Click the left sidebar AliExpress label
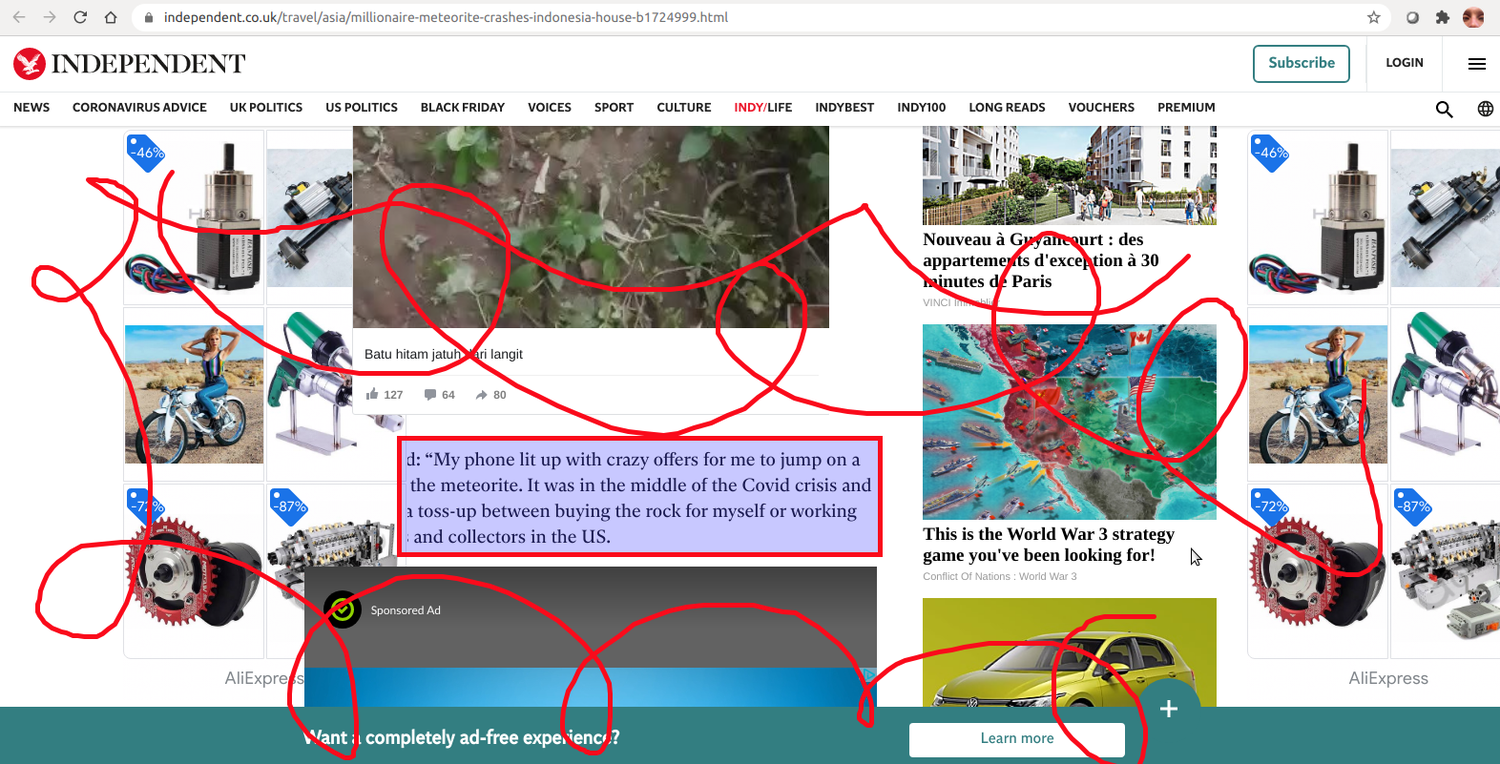 coord(265,678)
